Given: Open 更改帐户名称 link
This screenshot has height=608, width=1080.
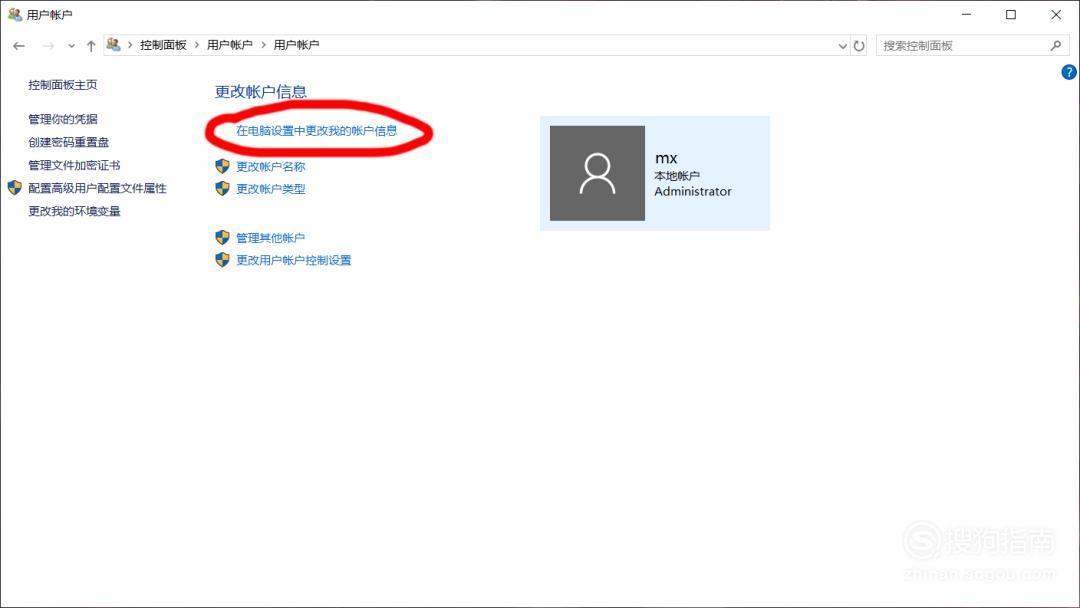Looking at the screenshot, I should [271, 167].
